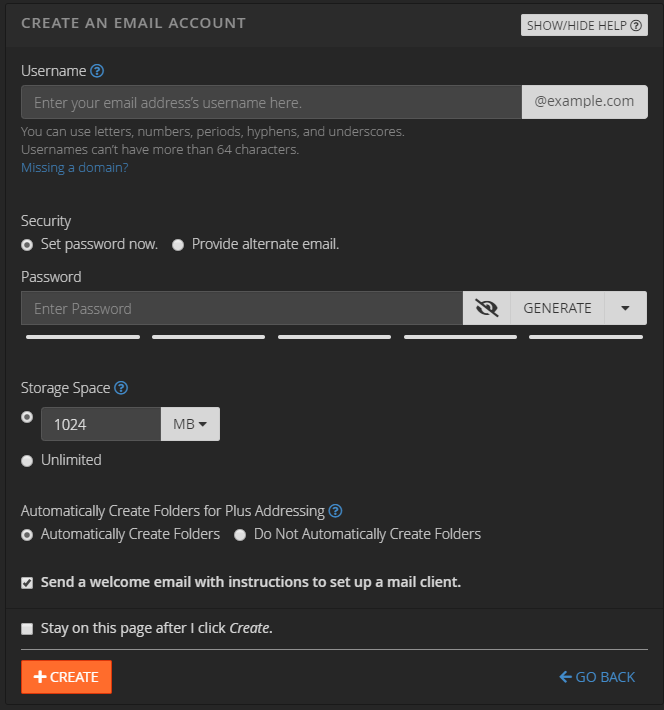This screenshot has height=710, width=664.
Task: Click the Username help icon
Action: pos(97,71)
